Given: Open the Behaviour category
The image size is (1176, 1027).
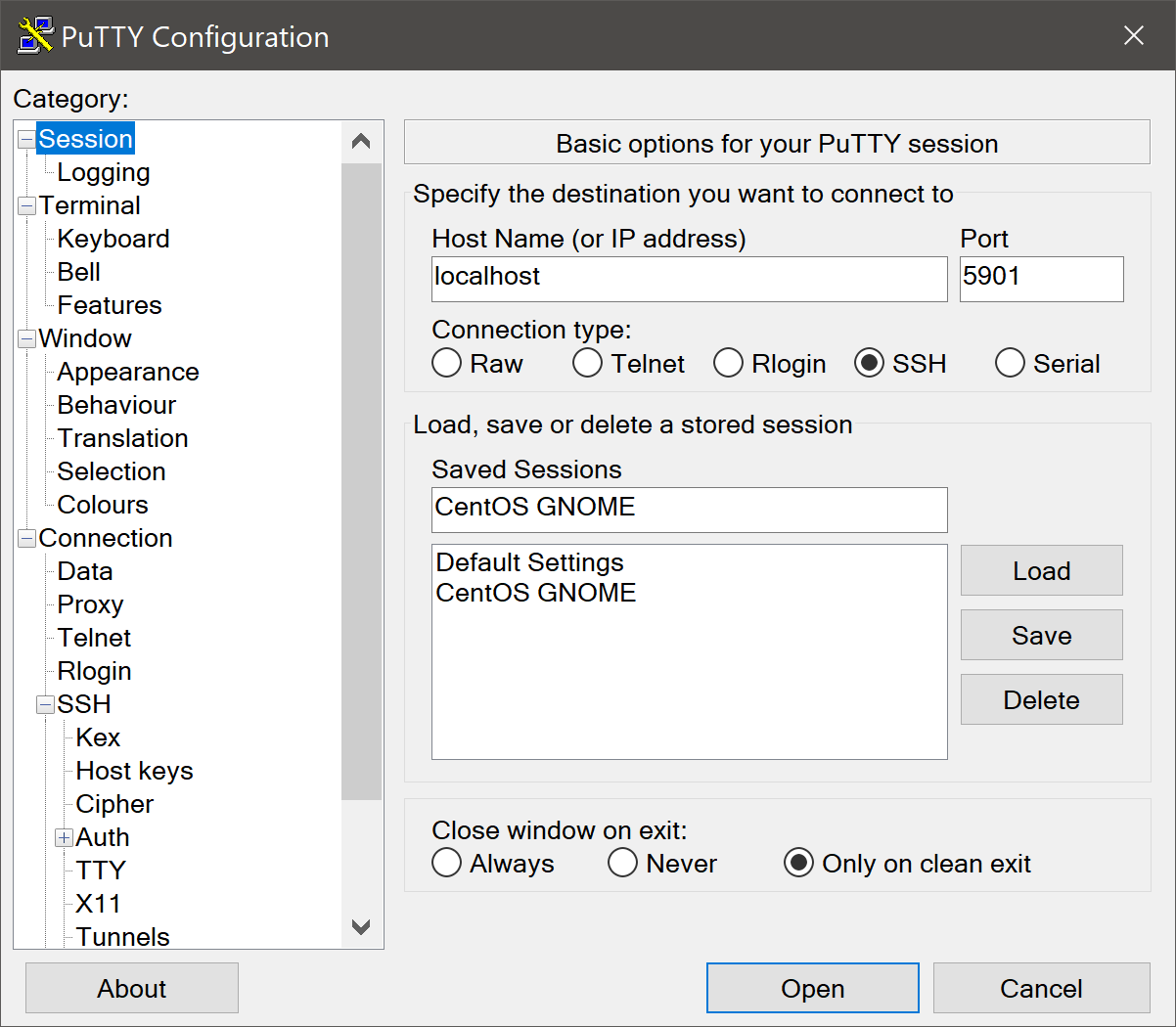Looking at the screenshot, I should coord(117,405).
